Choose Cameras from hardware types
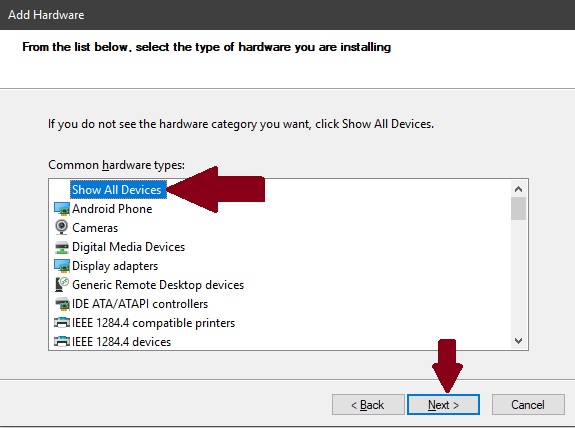The image size is (575, 428). (x=95, y=228)
